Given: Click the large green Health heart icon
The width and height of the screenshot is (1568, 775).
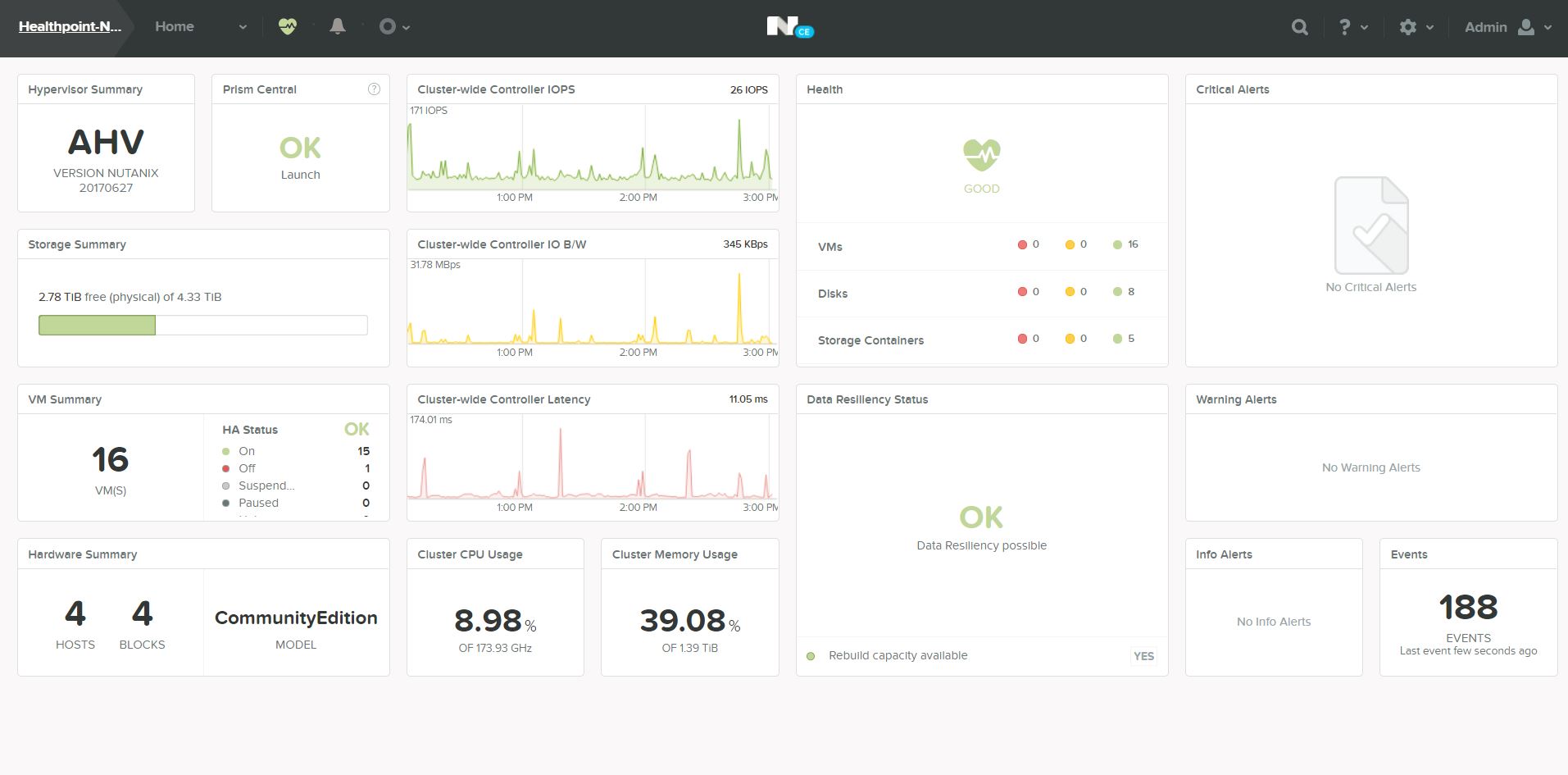Looking at the screenshot, I should coord(981,154).
